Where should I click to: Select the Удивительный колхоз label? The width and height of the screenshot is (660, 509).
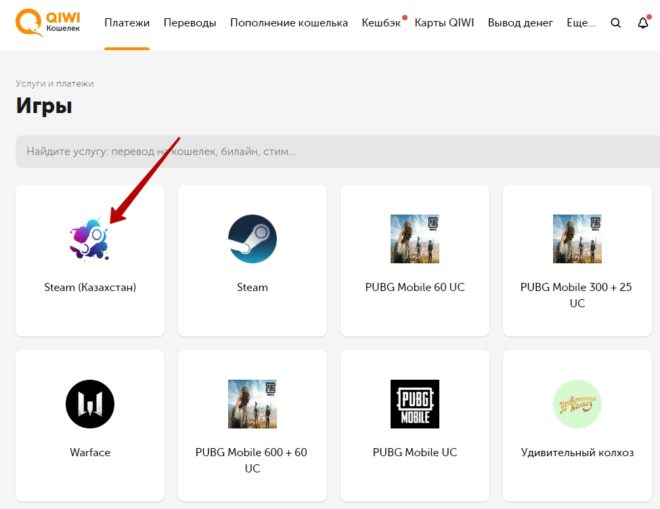577,453
